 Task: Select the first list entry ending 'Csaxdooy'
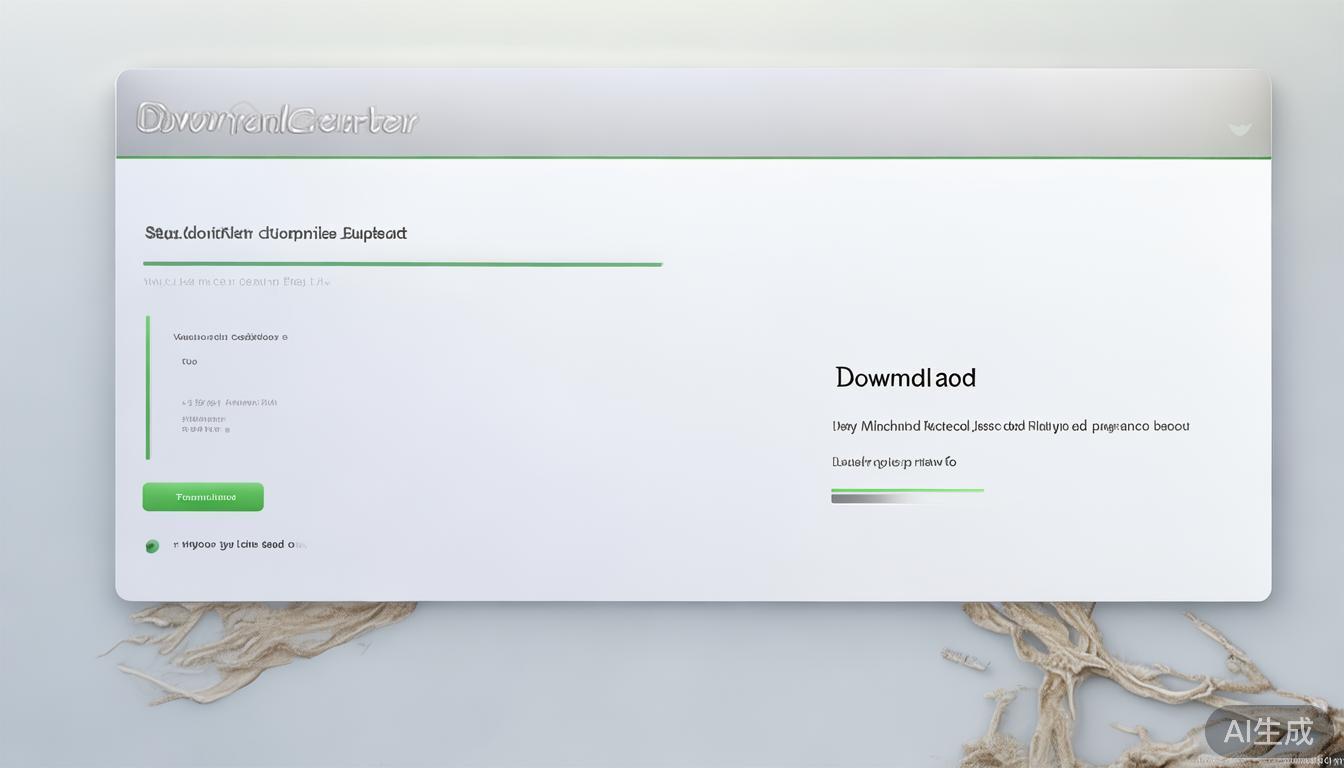coord(230,337)
